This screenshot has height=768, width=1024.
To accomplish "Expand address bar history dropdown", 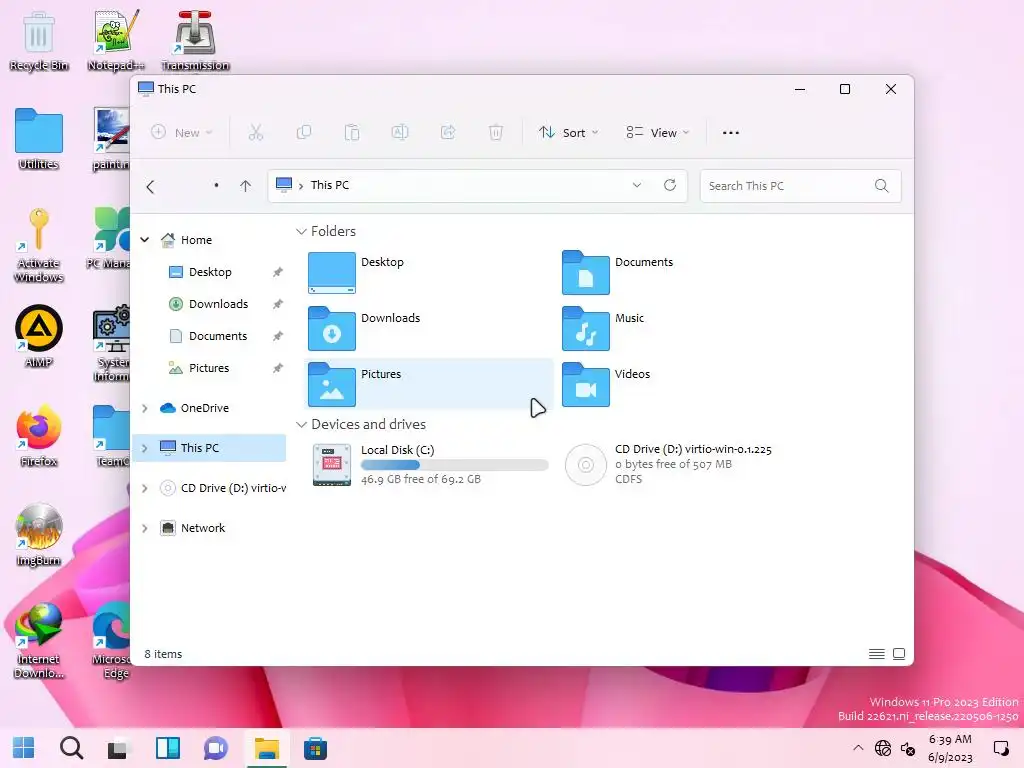I will [637, 185].
